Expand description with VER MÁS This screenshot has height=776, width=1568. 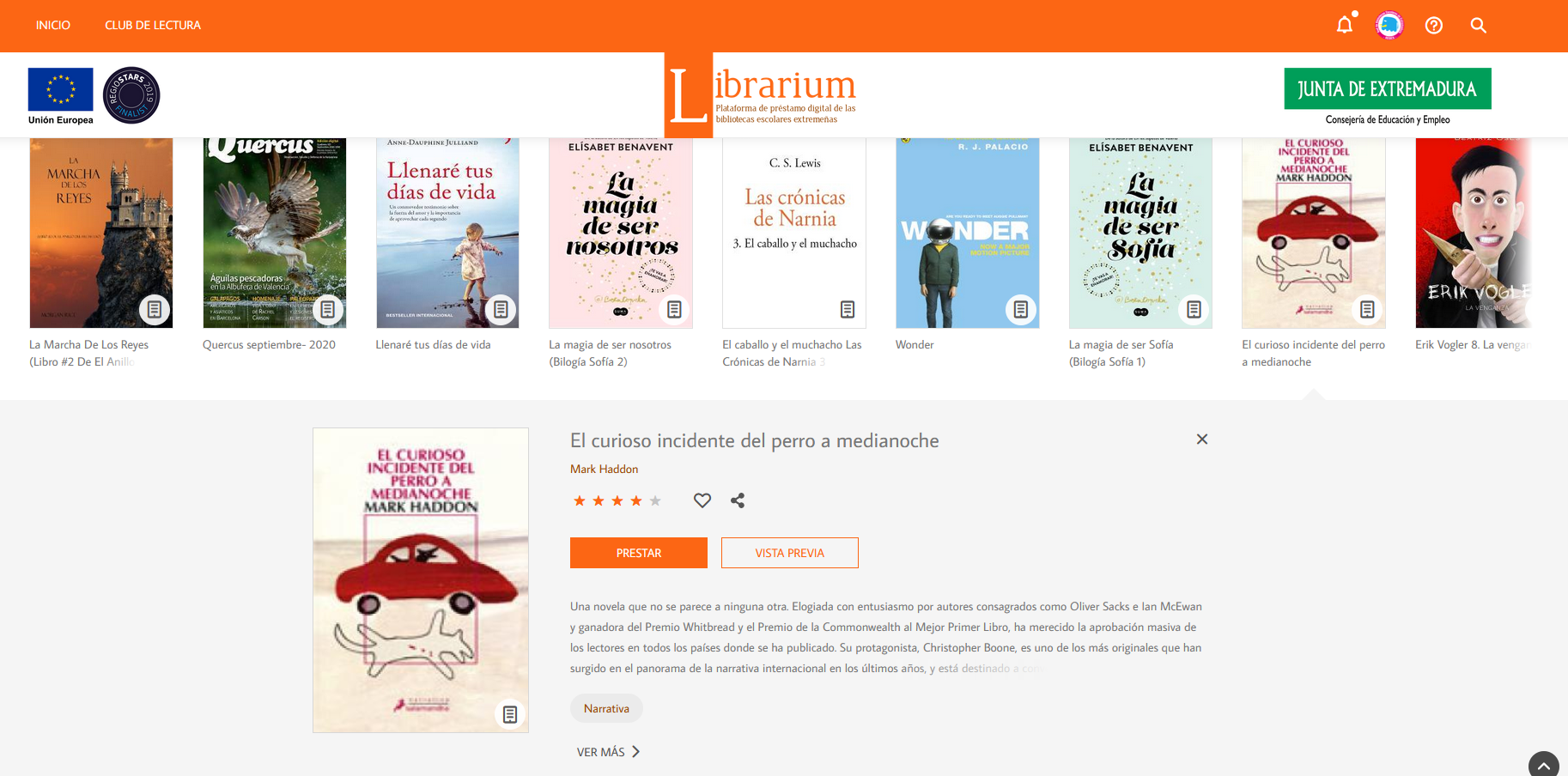click(609, 752)
